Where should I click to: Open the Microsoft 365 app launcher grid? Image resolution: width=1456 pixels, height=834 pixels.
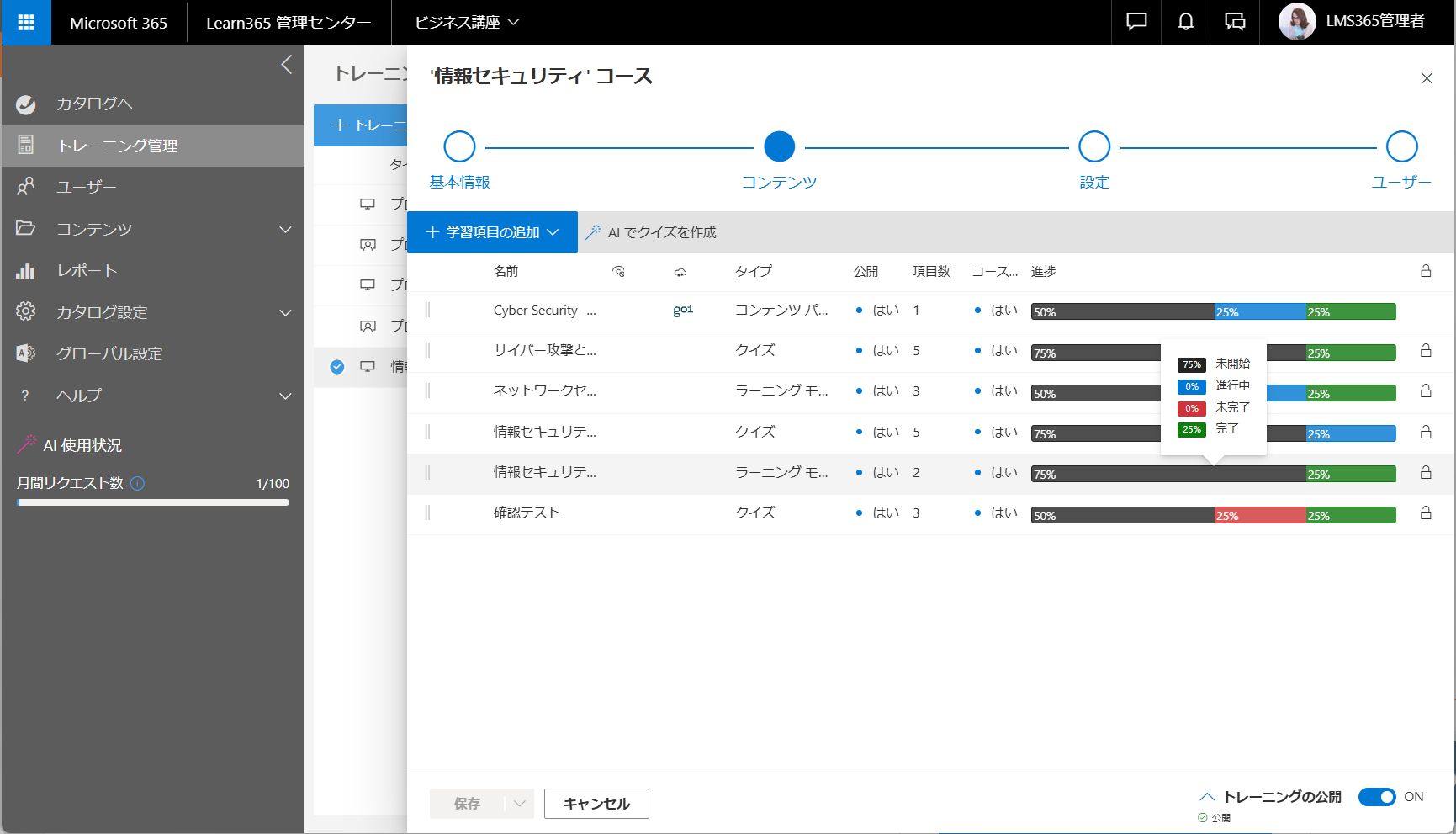coord(26,23)
